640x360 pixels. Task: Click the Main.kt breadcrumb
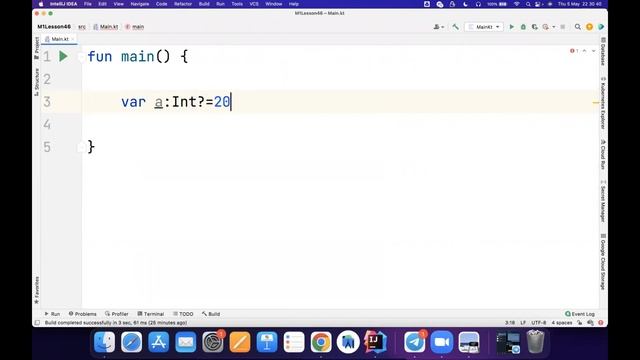(x=106, y=27)
